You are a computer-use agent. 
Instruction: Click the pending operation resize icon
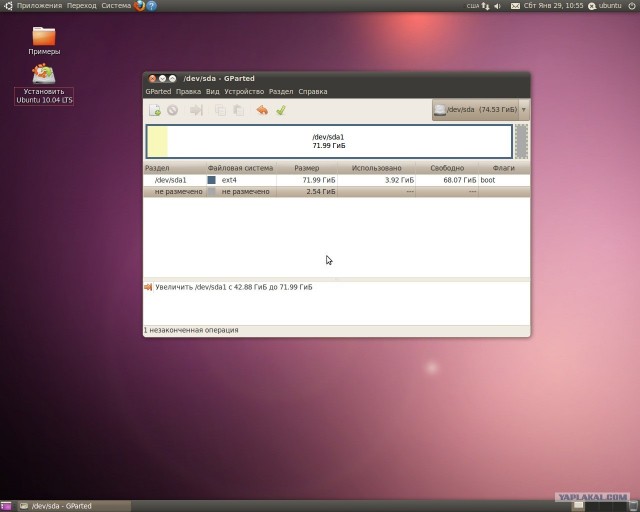pyautogui.click(x=148, y=287)
